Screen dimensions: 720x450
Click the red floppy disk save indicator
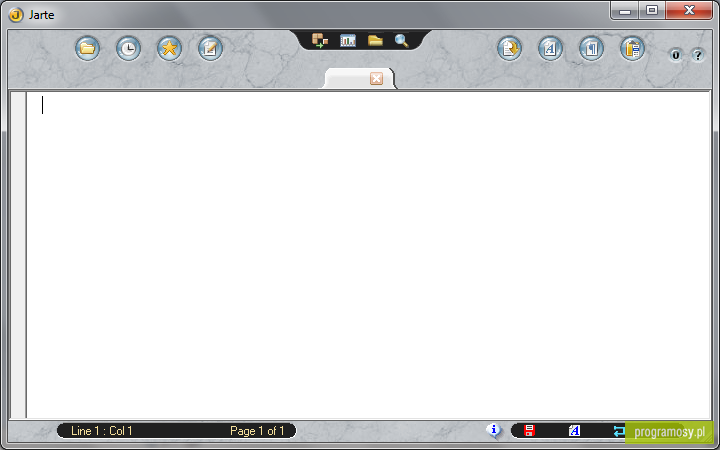(529, 431)
